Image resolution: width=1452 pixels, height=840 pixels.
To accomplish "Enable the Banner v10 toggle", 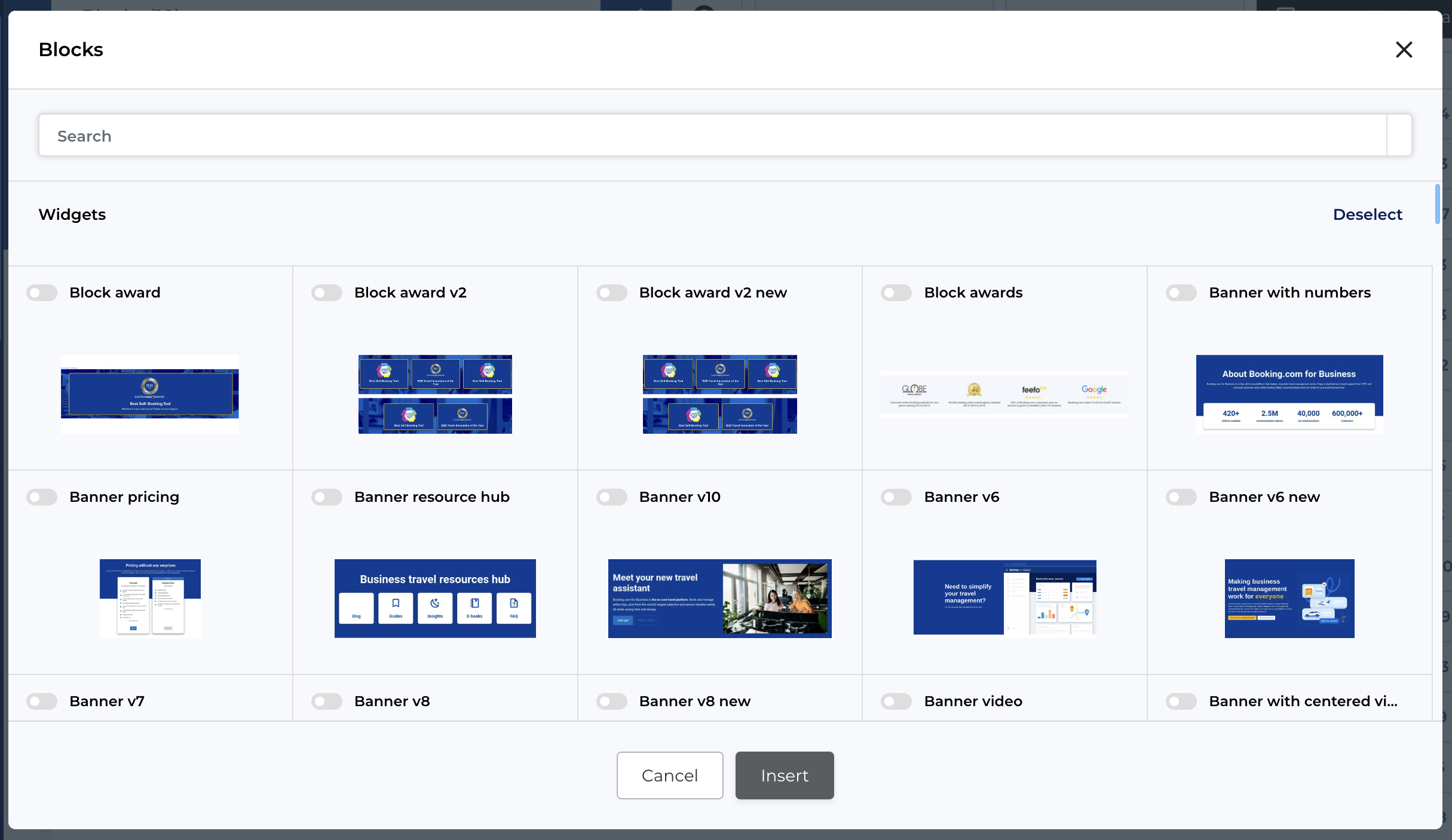I will [611, 496].
